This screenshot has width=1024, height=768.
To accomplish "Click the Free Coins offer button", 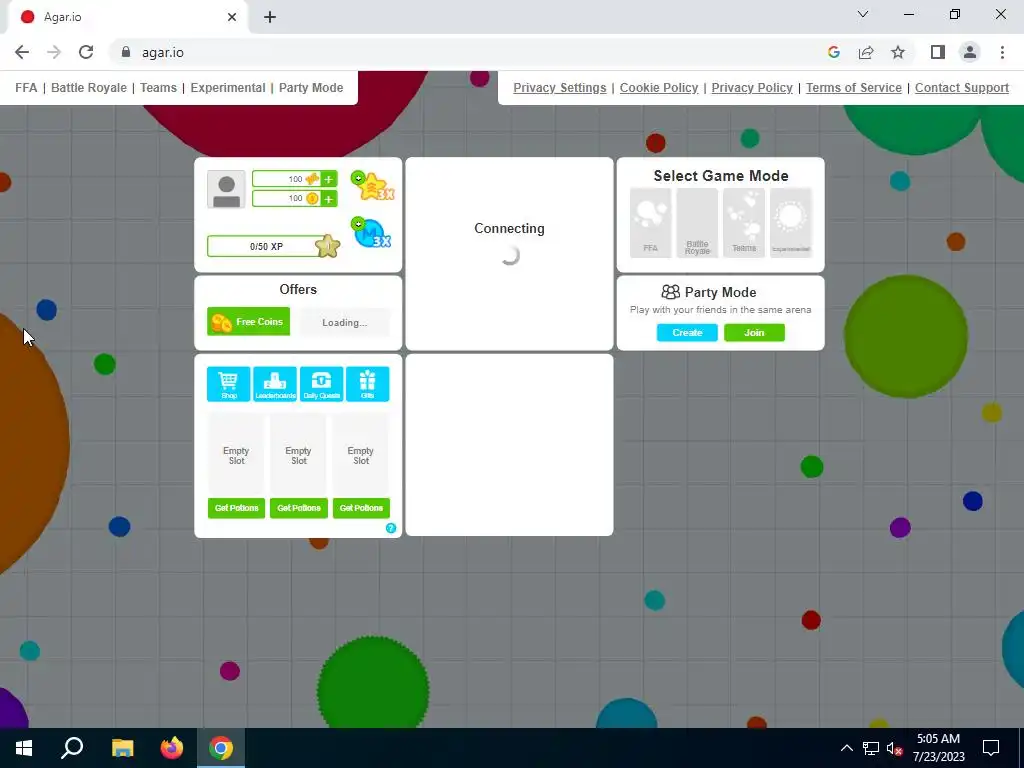I will tap(248, 321).
